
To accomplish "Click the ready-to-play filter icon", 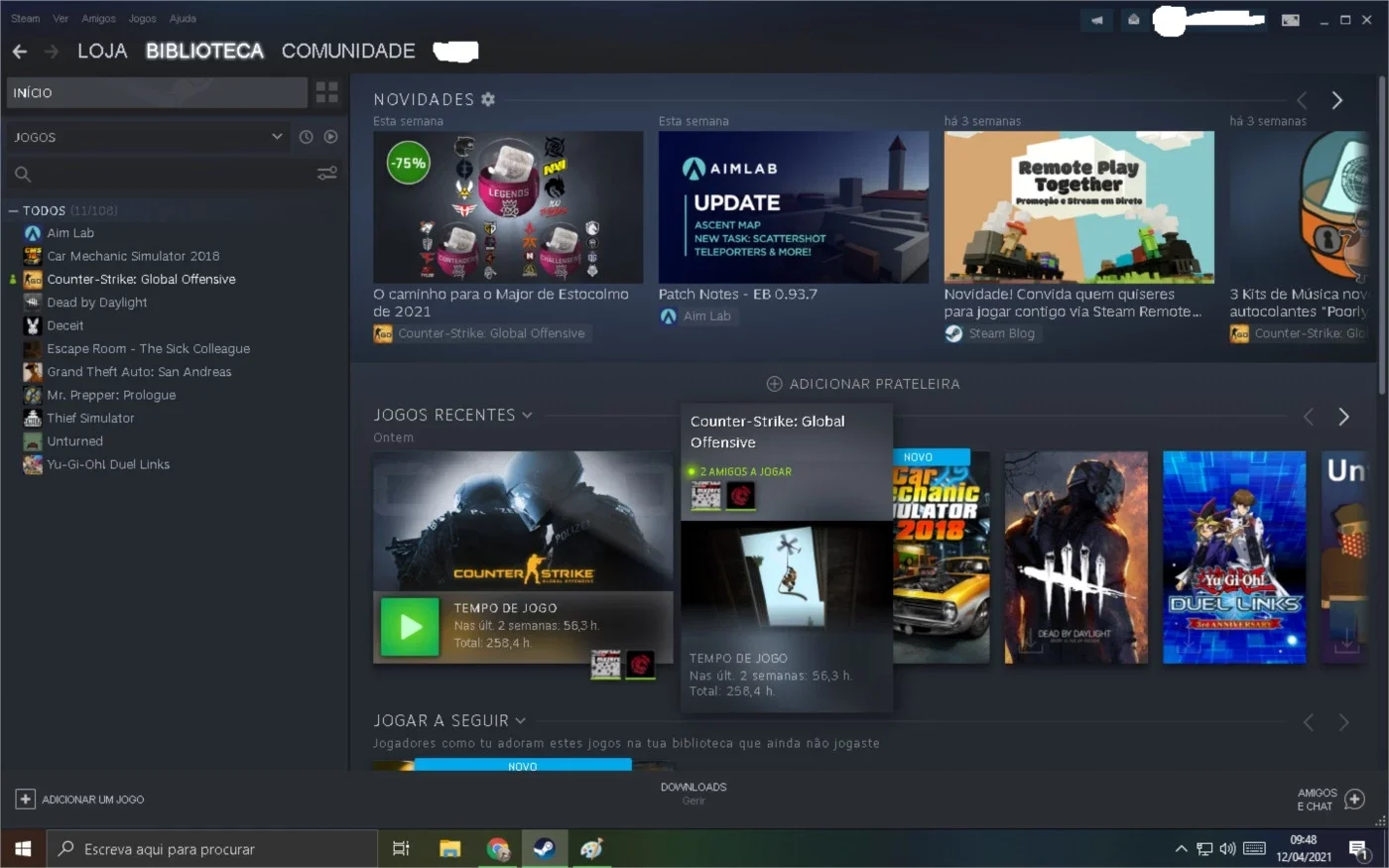I will tap(330, 137).
